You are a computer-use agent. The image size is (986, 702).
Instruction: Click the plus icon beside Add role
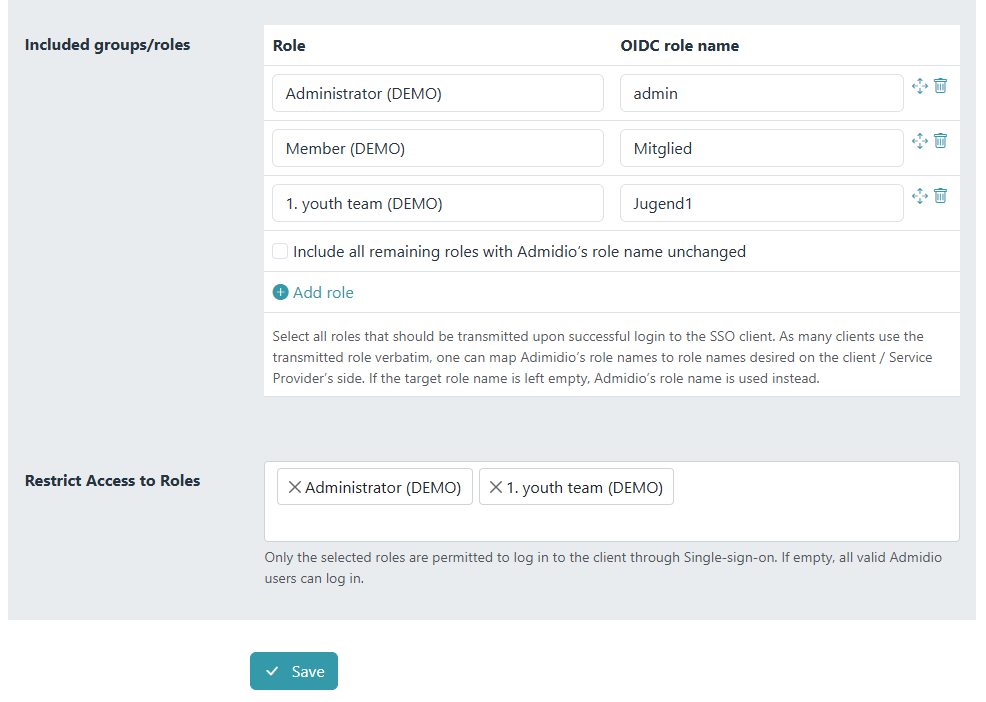click(281, 293)
